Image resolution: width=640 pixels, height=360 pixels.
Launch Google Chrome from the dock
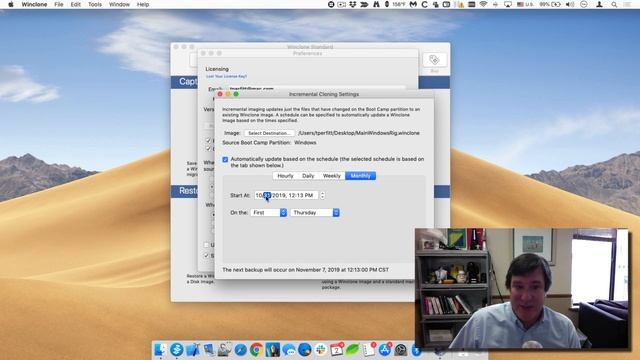[x=256, y=350]
